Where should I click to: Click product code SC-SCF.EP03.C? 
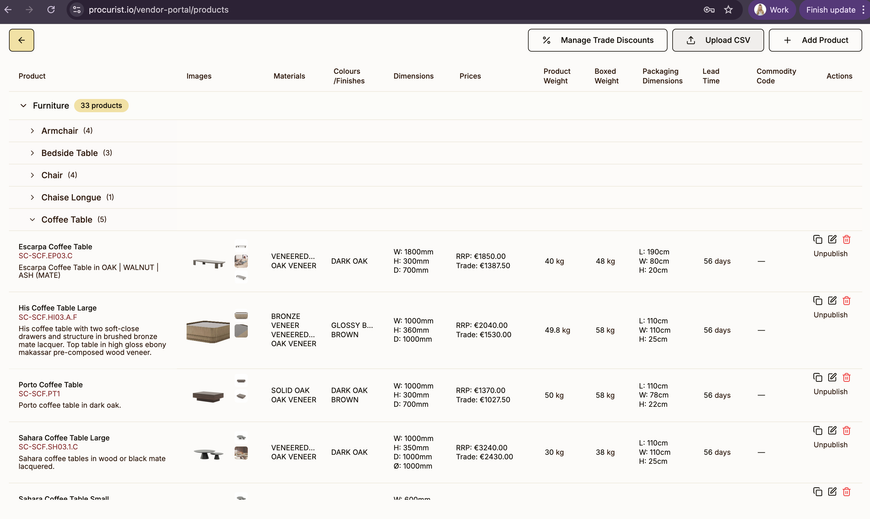coord(45,256)
